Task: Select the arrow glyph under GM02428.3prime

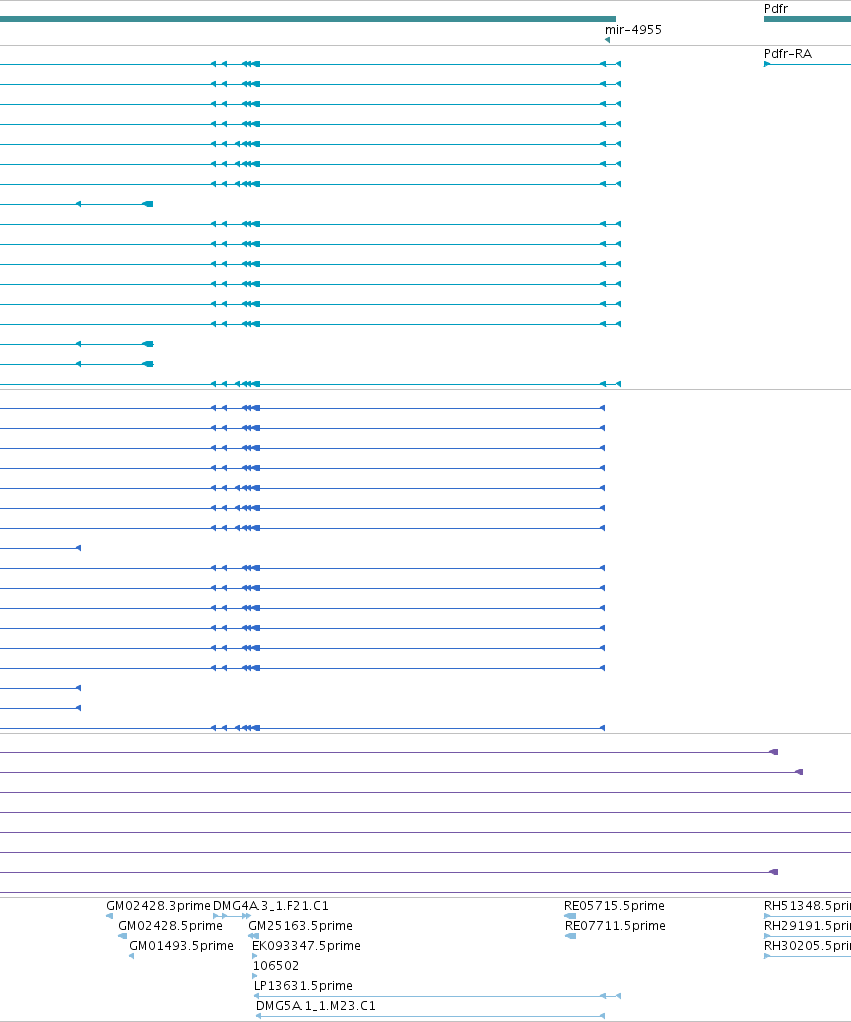Action: click(x=109, y=916)
